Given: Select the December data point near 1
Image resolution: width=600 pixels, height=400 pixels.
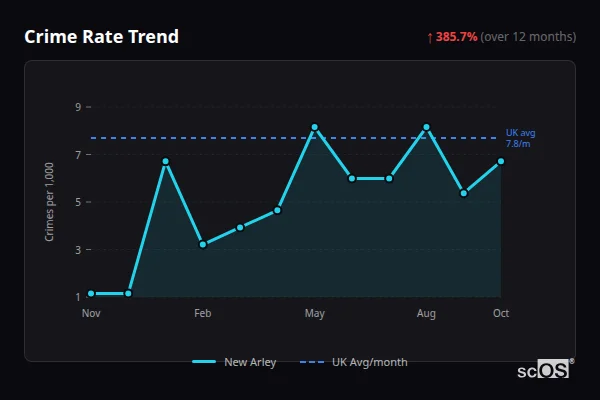Looking at the screenshot, I should point(129,294).
